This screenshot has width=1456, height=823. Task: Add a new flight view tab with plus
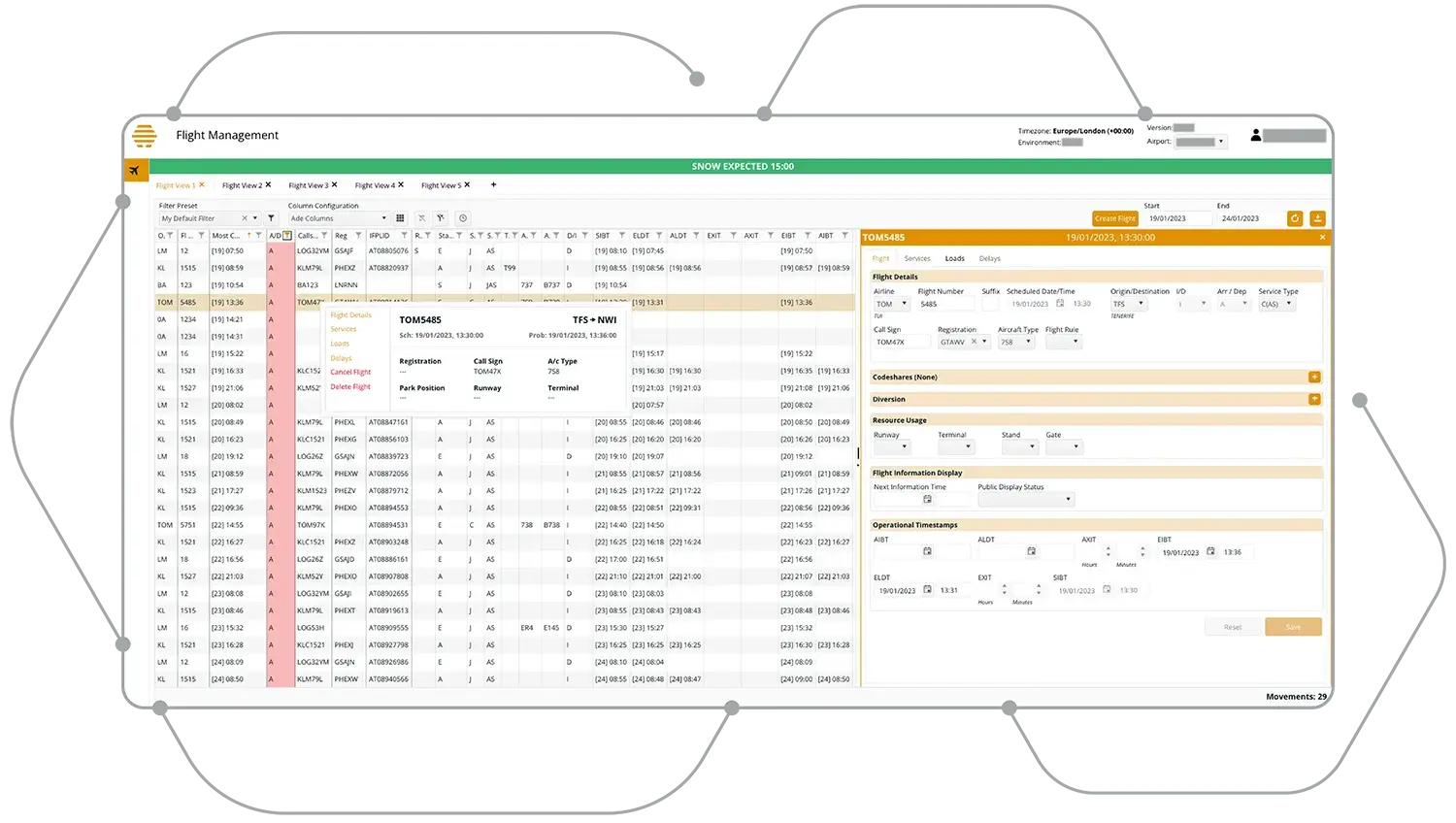point(493,184)
